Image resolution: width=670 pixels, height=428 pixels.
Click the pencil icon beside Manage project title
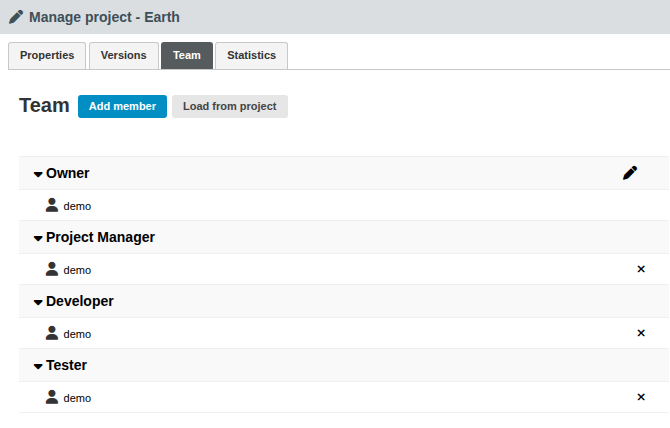pos(16,17)
